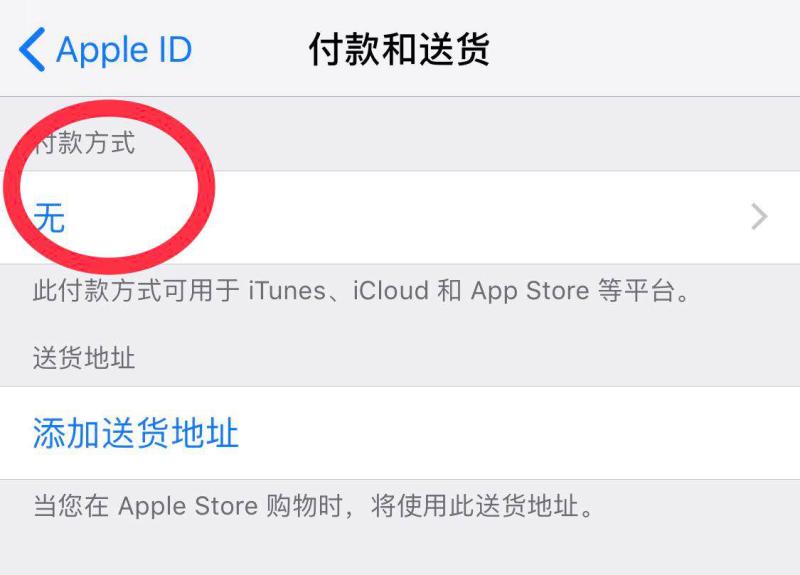Viewport: 800px width, 575px height.
Task: Tap the gray disclosure chevron on payment row
Action: pos(760,217)
